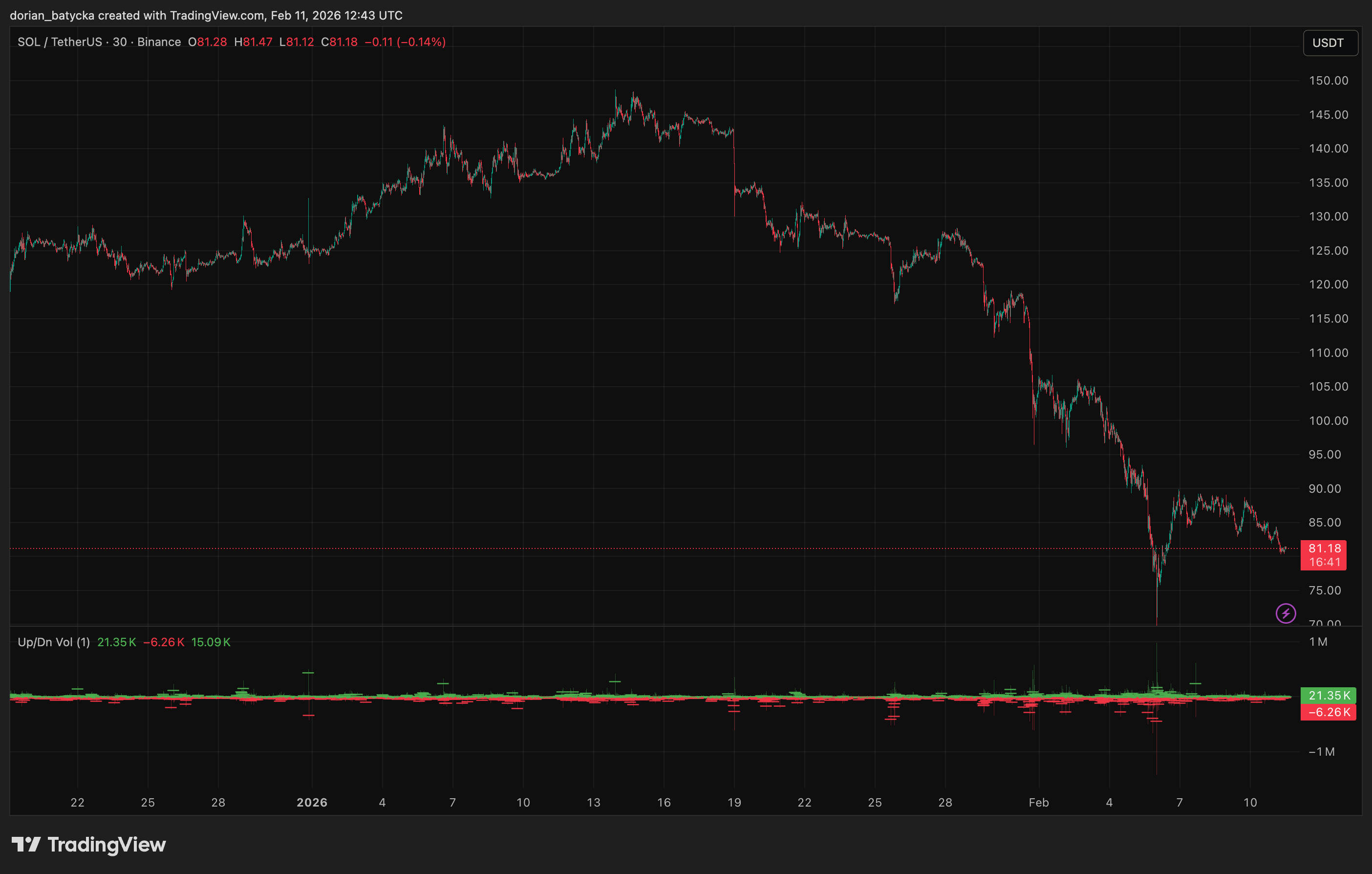Click the −1 M volume scale label
The width and height of the screenshot is (1372, 874).
(1321, 751)
